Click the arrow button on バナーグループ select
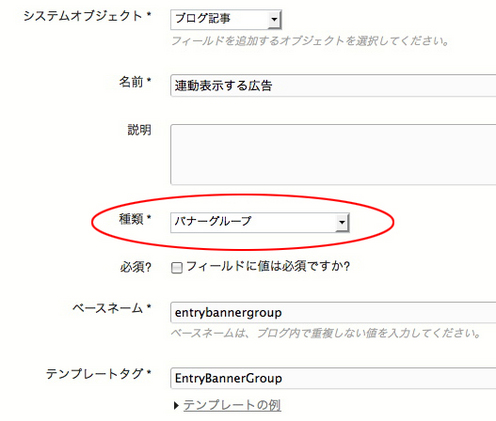The width and height of the screenshot is (496, 421). (x=342, y=222)
